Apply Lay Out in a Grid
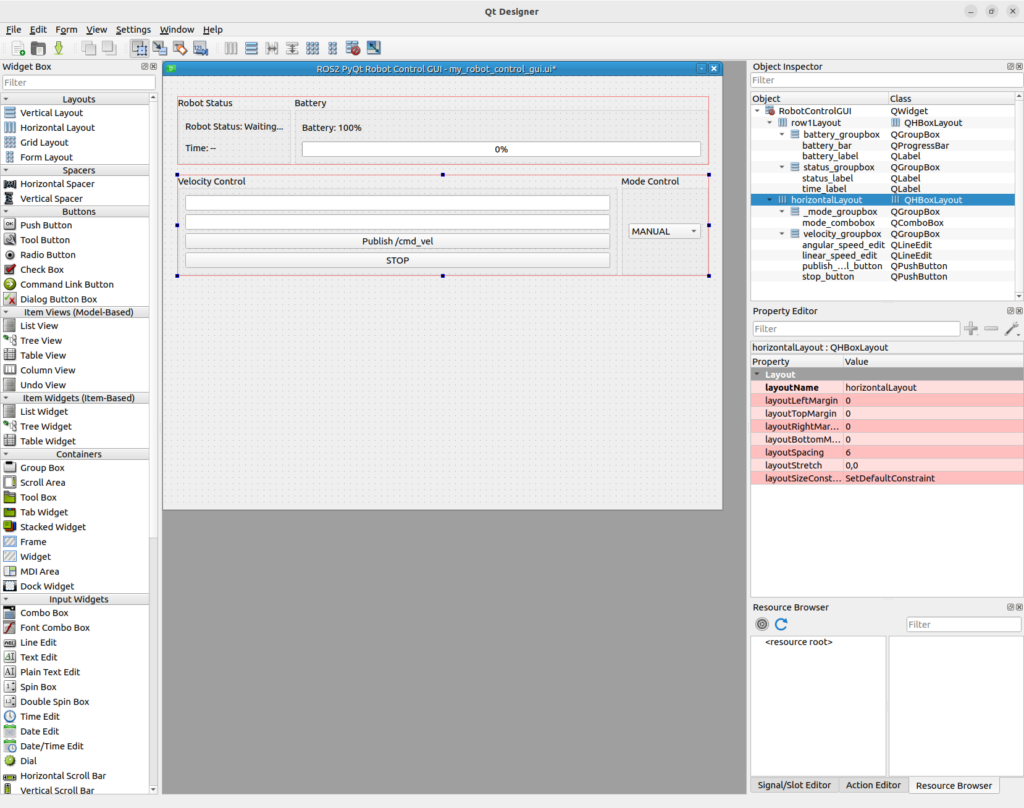The image size is (1024, 808). pyautogui.click(x=313, y=48)
